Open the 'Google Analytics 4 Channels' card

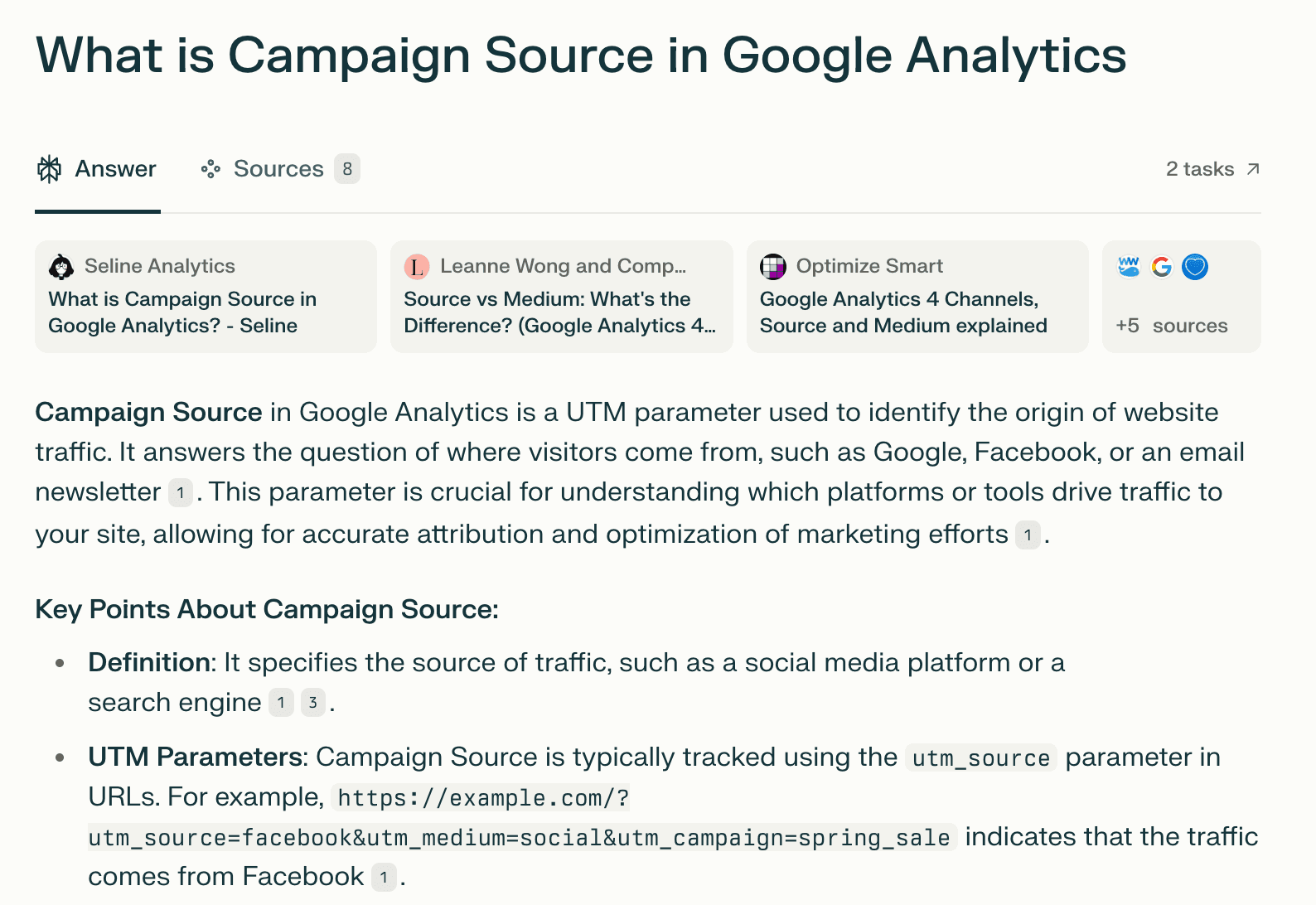click(917, 297)
